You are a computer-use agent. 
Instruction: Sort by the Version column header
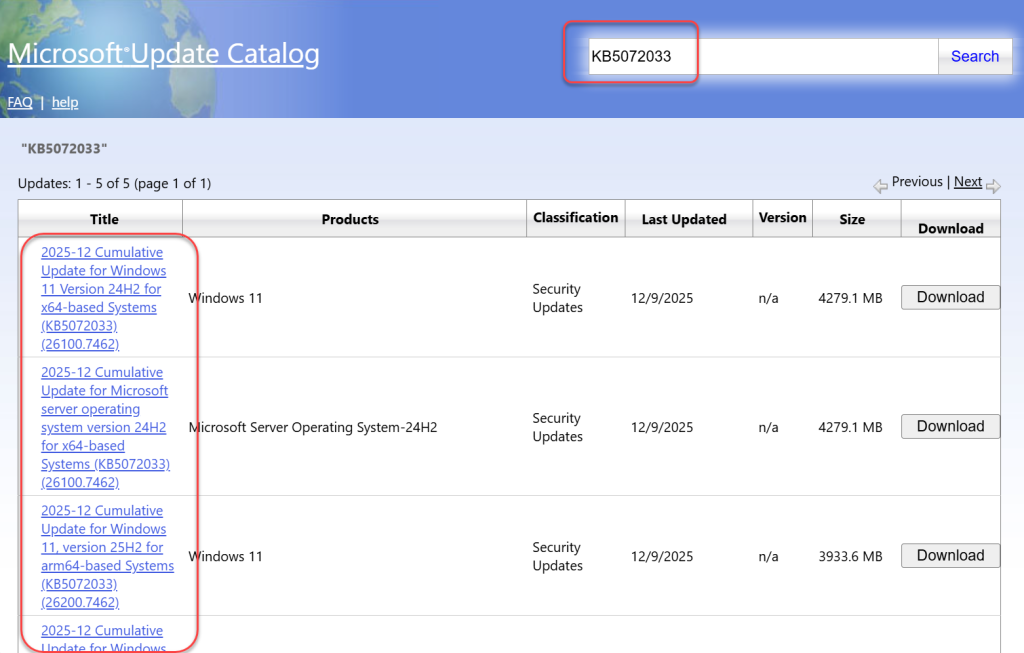[782, 217]
